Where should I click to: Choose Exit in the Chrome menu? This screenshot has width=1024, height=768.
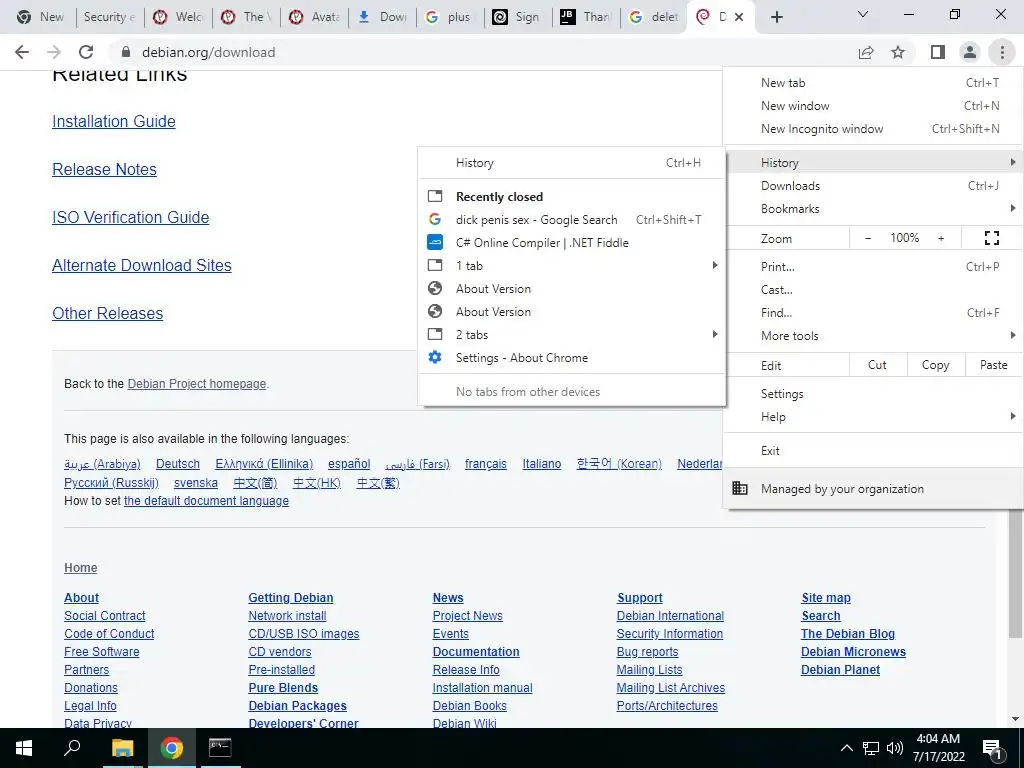[873, 451]
